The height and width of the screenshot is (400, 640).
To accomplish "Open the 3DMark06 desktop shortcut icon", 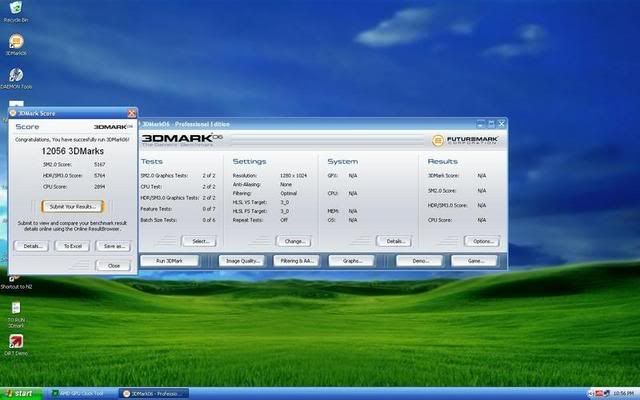I will point(16,42).
